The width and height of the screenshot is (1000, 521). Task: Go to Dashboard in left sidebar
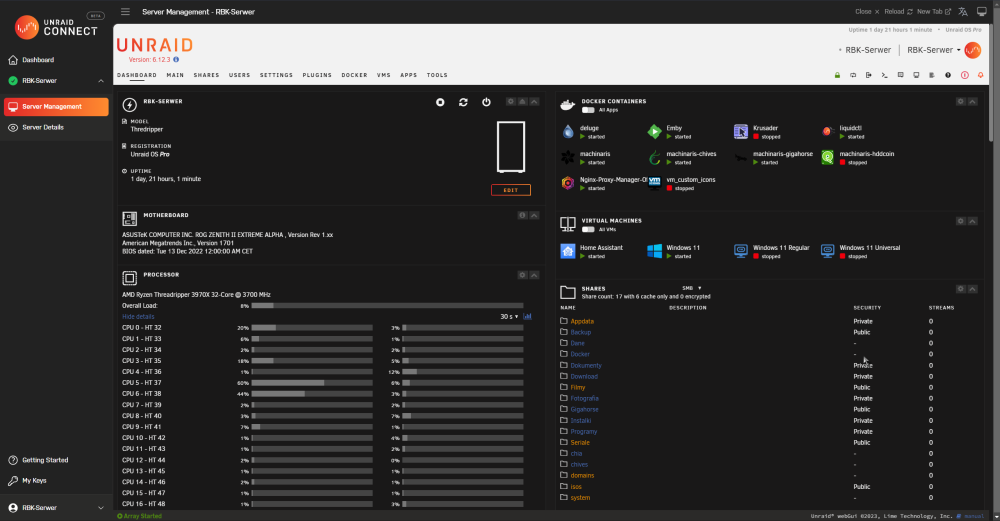(31, 60)
